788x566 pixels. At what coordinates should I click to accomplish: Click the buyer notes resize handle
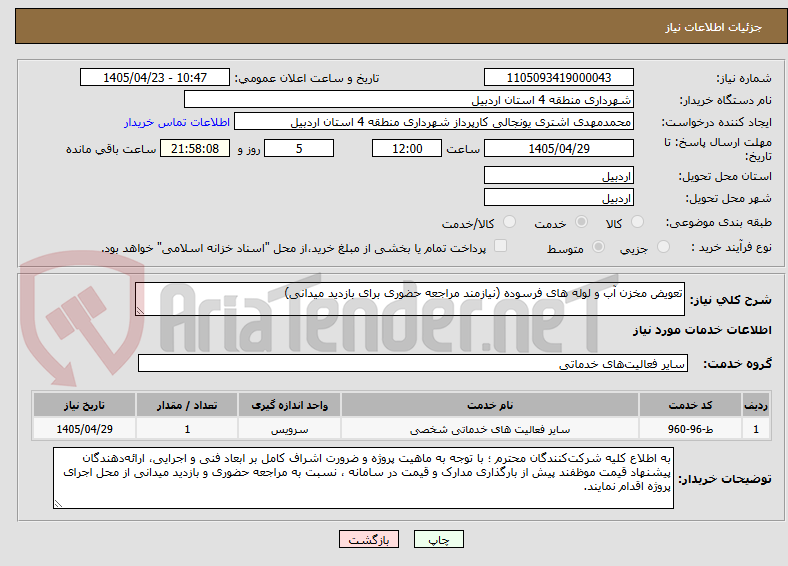point(58,504)
